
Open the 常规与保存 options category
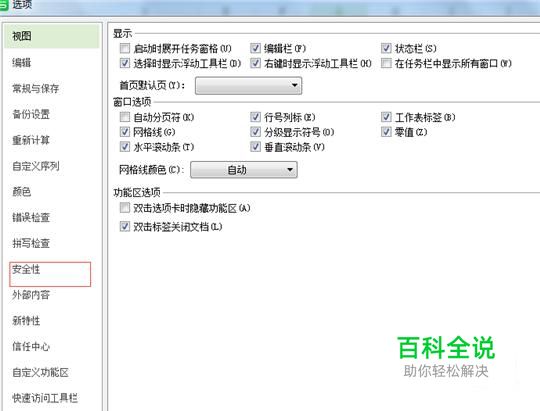pyautogui.click(x=35, y=89)
